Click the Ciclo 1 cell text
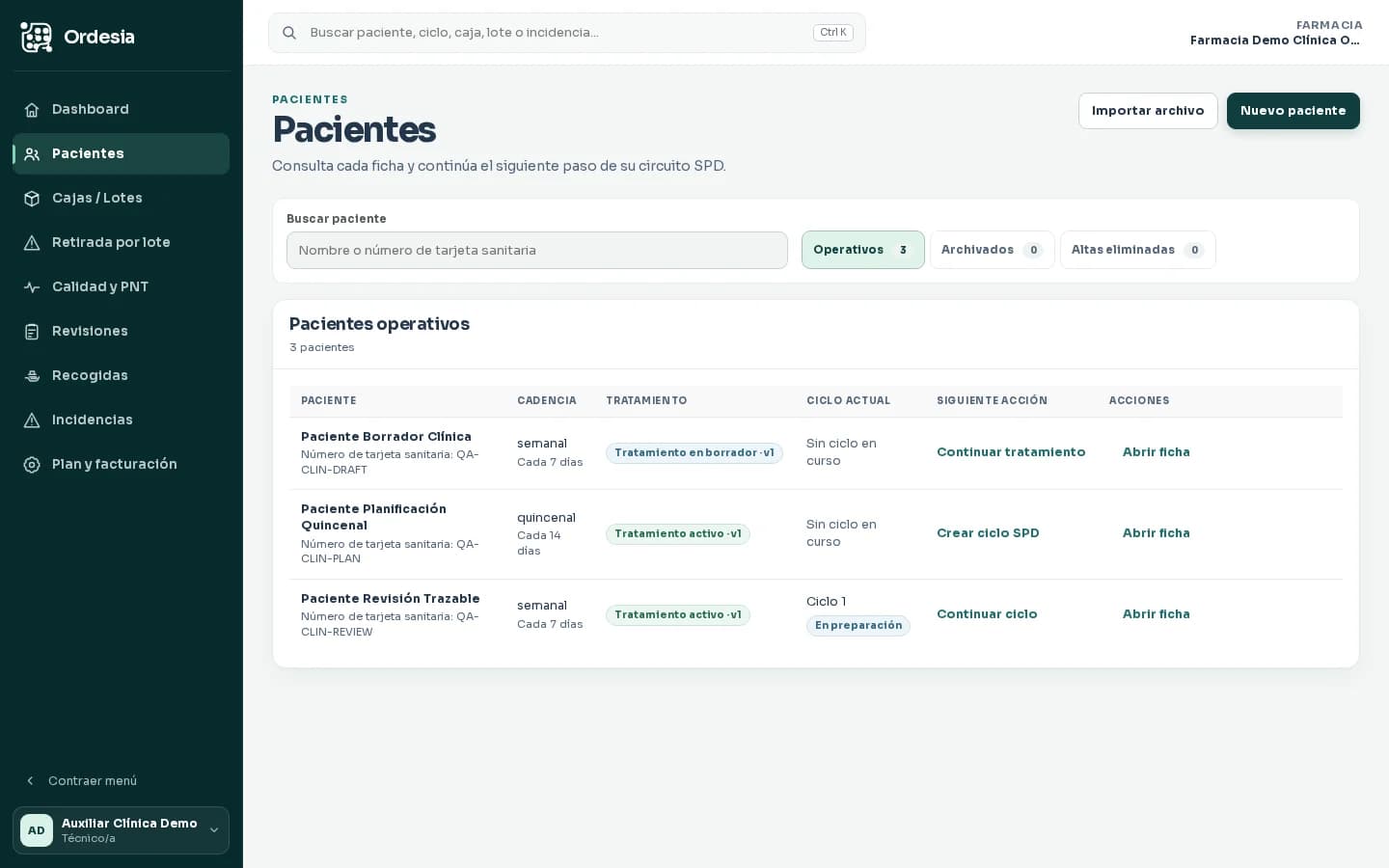This screenshot has height=868, width=1389. [826, 602]
